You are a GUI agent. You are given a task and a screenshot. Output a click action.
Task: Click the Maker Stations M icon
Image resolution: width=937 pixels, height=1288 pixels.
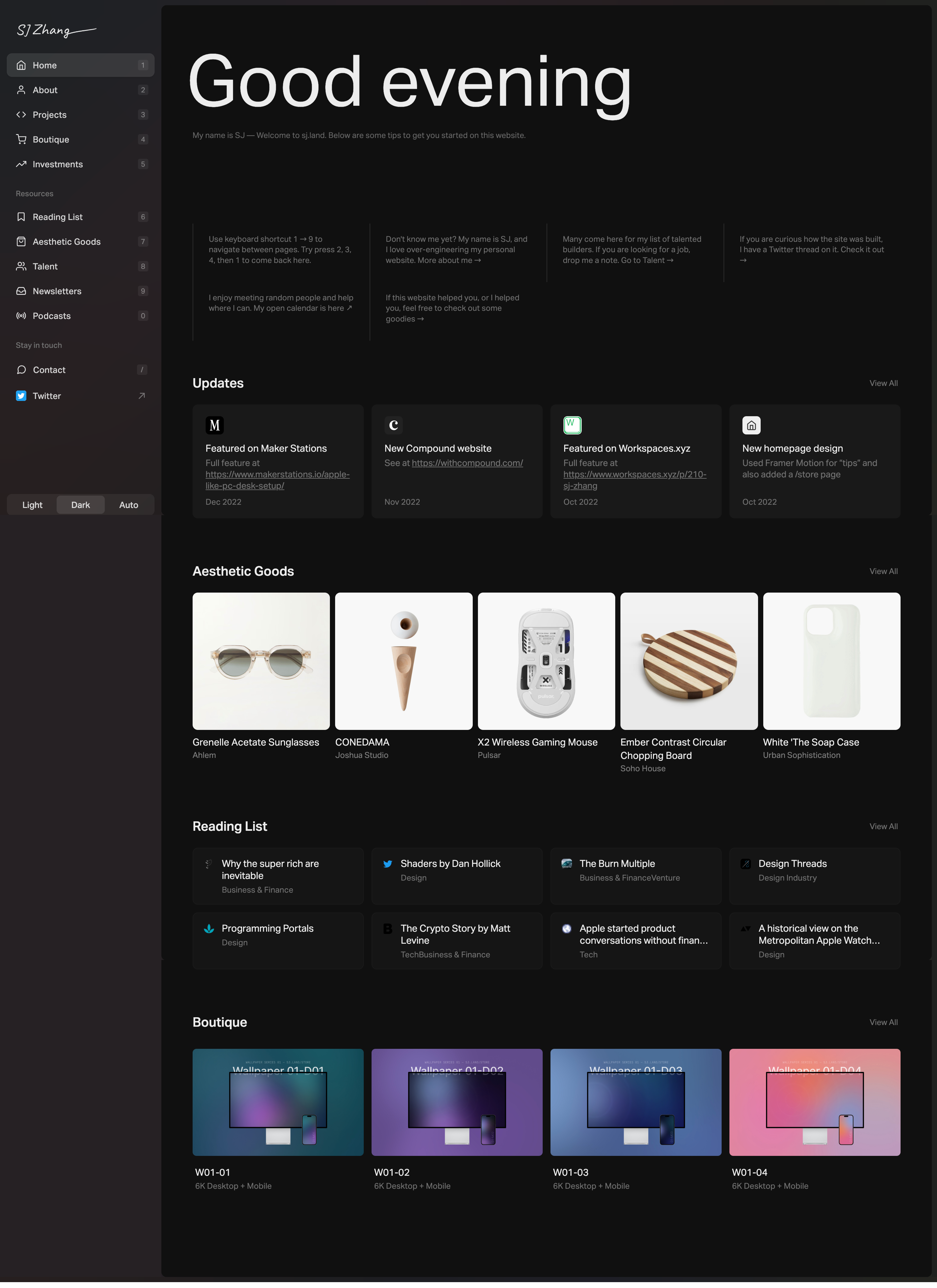[215, 425]
